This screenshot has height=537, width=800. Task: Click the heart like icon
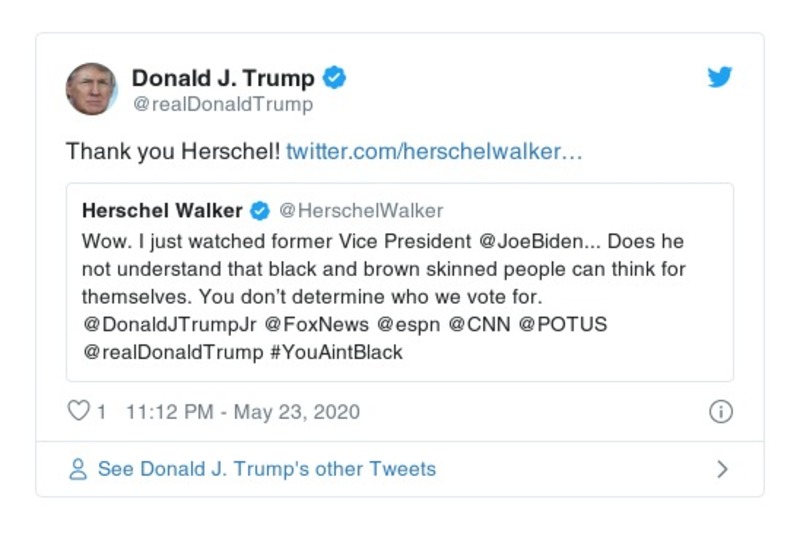(x=78, y=411)
